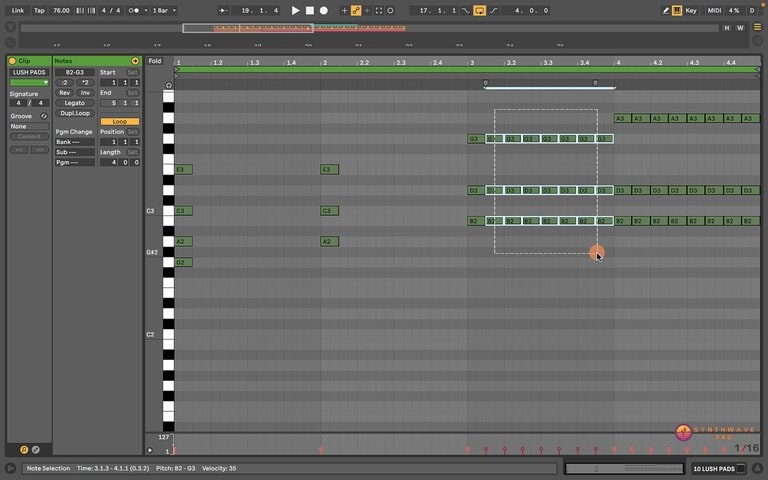The width and height of the screenshot is (768, 480).
Task: Click the Stop button in transport
Action: [310, 10]
